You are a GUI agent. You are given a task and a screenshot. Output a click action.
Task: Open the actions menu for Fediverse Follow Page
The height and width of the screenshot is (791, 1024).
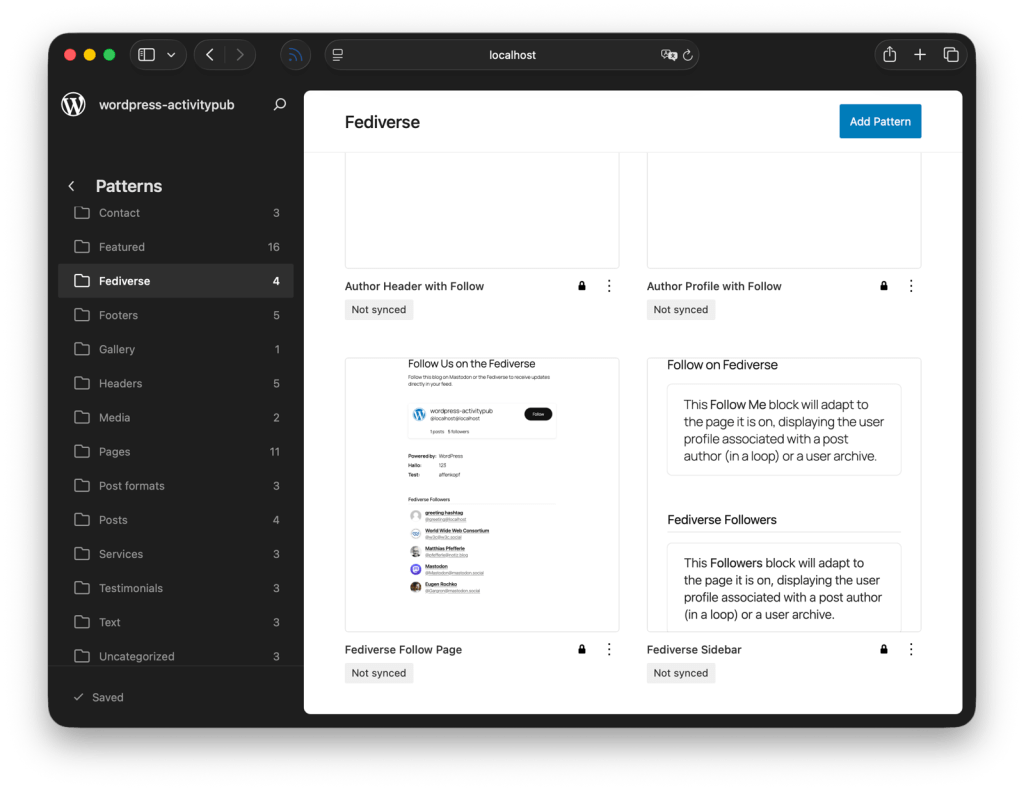point(609,649)
